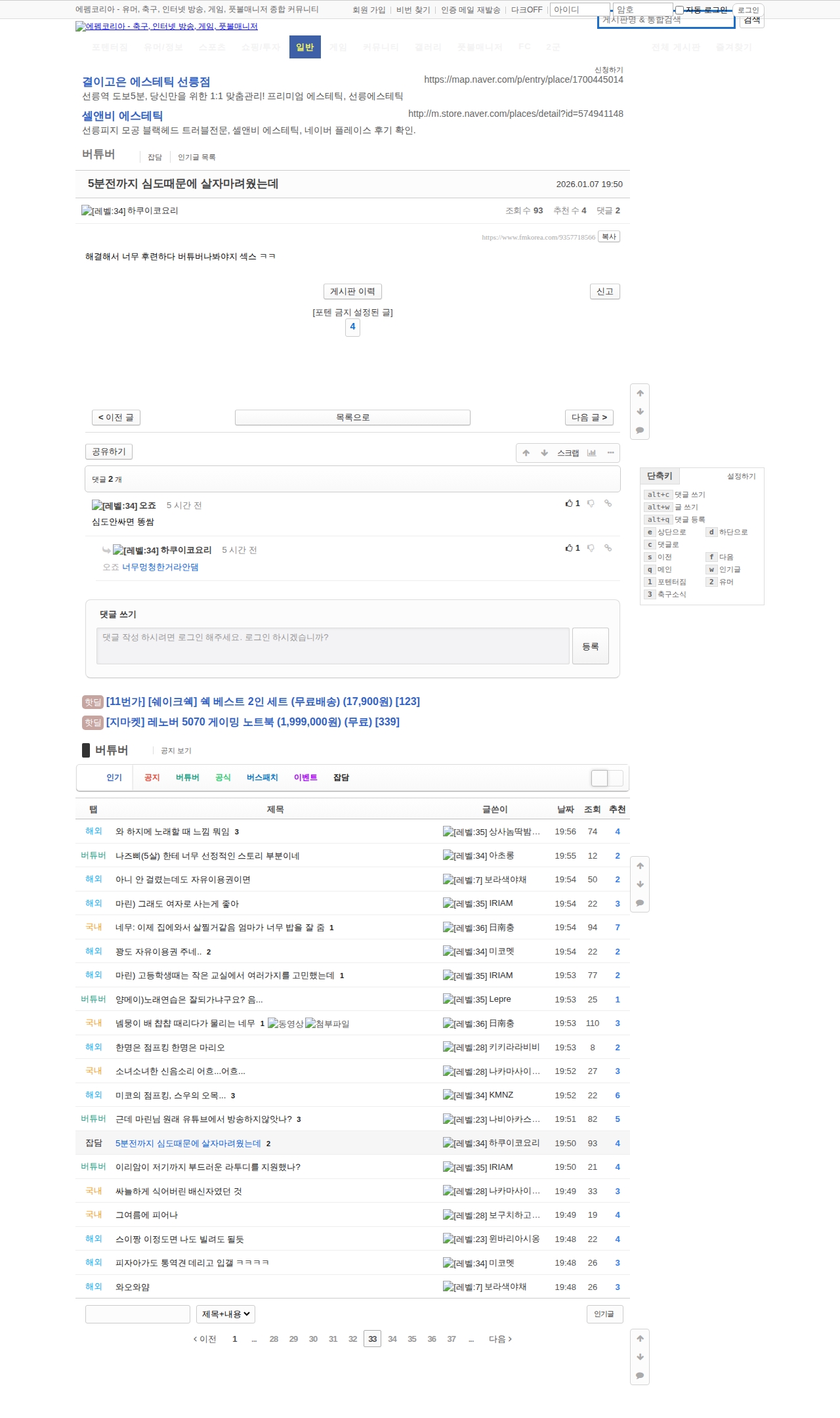This screenshot has width=840, height=1418.
Task: Open the 유머/정보 navigation menu
Action: pyautogui.click(x=163, y=47)
